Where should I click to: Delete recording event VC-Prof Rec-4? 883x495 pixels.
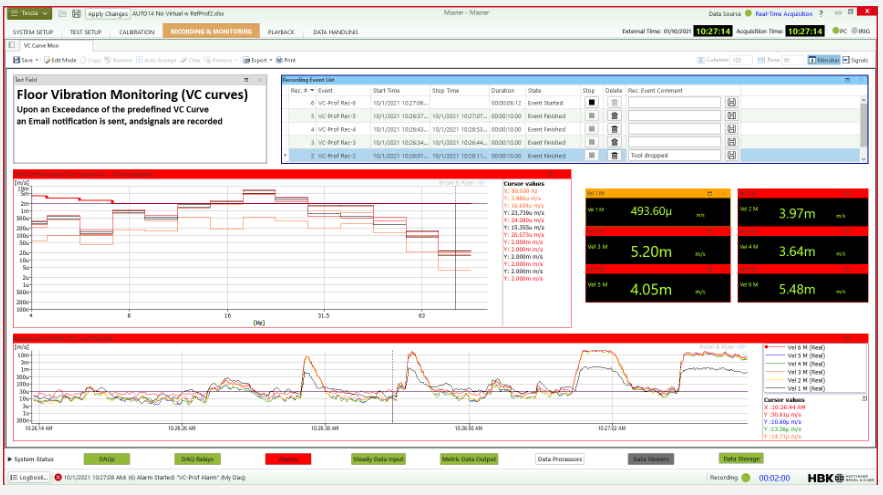tap(614, 129)
